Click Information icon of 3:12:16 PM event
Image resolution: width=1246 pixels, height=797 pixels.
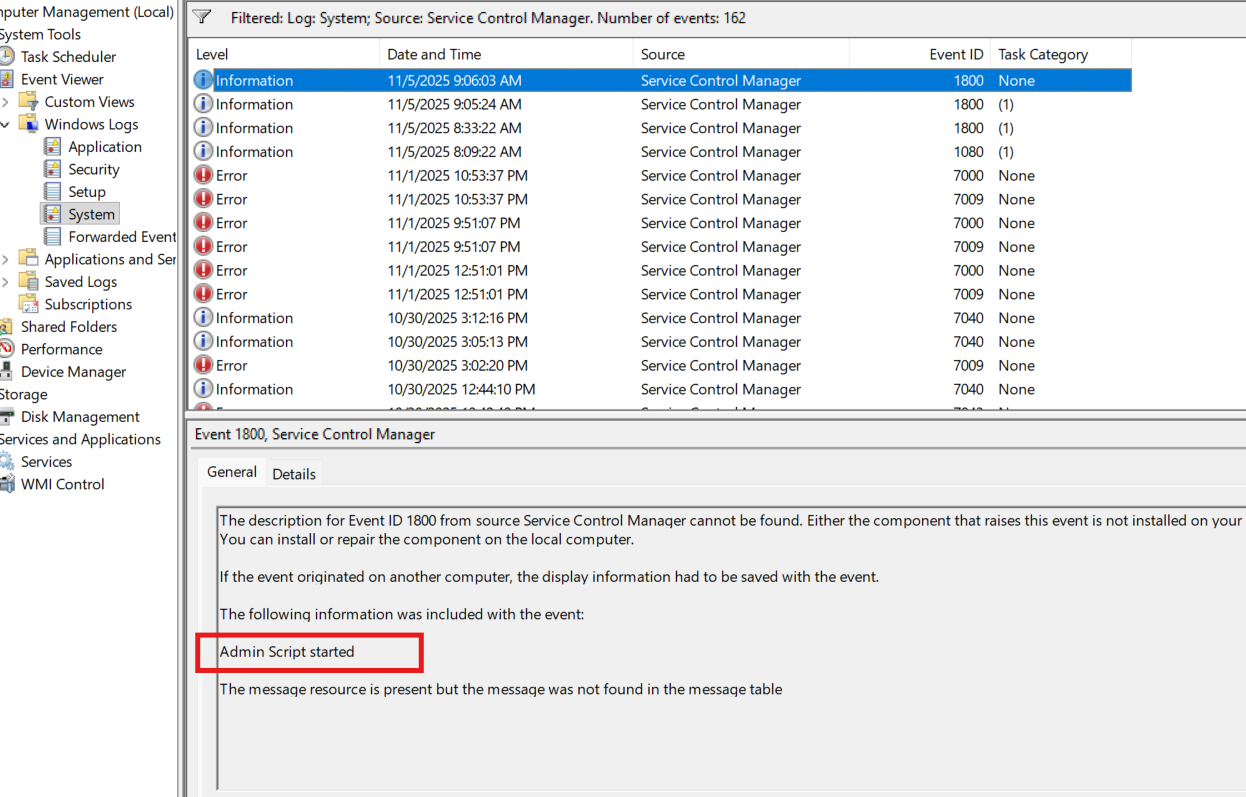(x=203, y=318)
